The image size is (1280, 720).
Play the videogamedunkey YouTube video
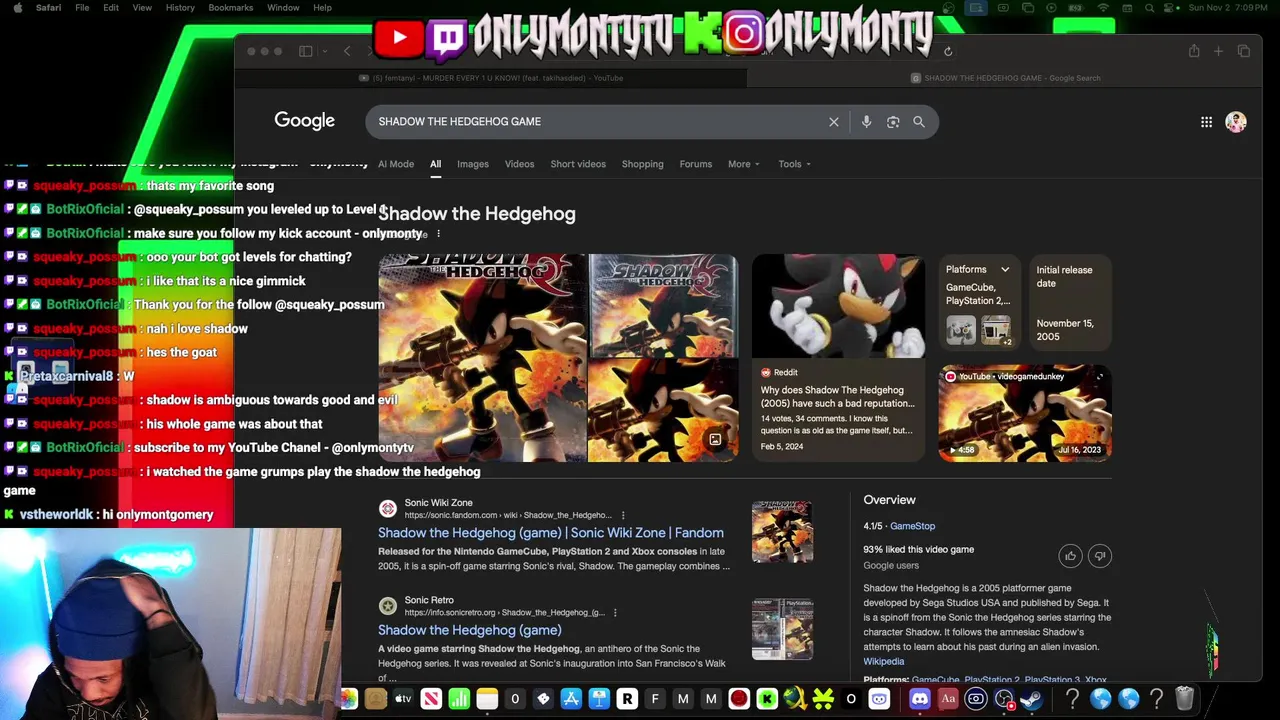[1025, 412]
